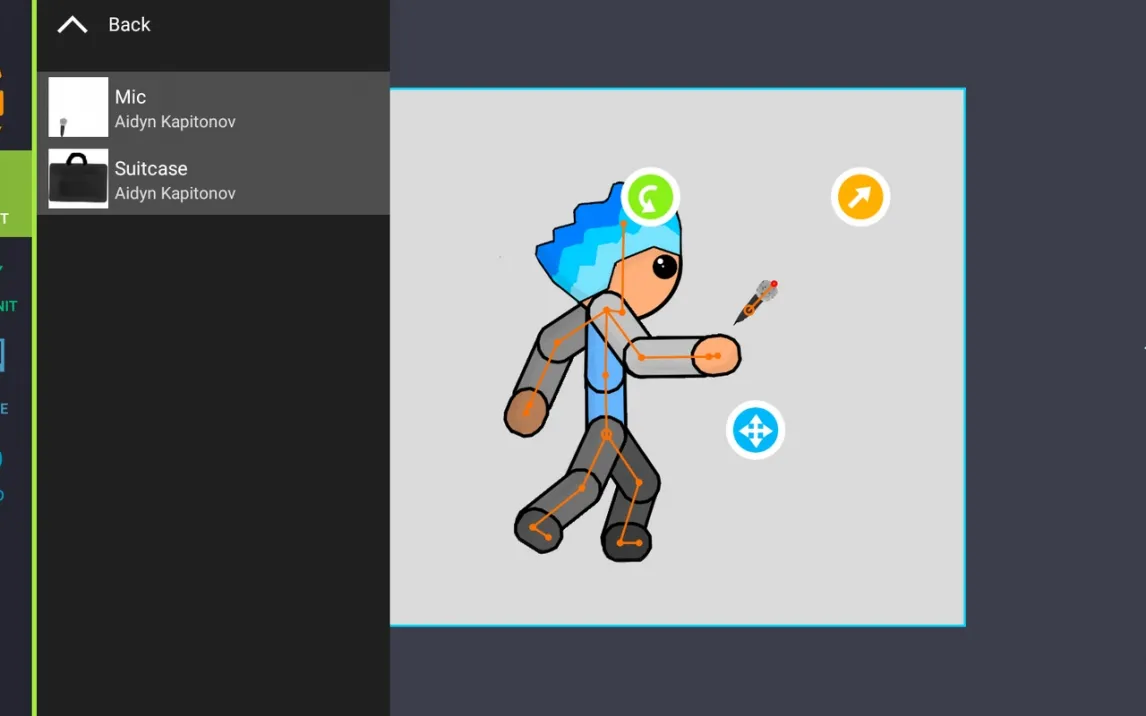Select the Mic thumbnail image
This screenshot has width=1146, height=716.
[78, 107]
